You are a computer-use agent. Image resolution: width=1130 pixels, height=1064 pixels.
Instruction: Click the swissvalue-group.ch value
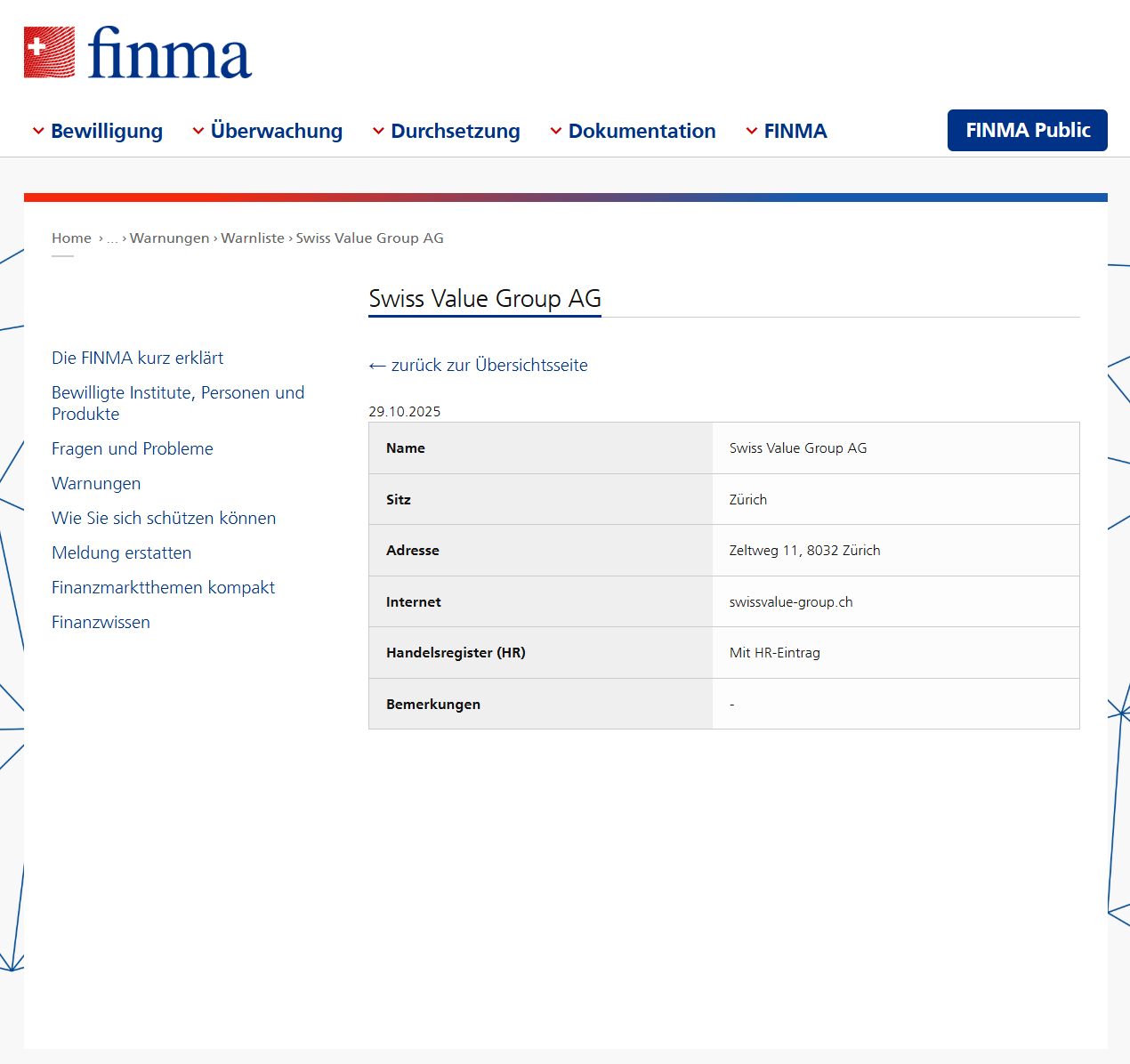(791, 602)
